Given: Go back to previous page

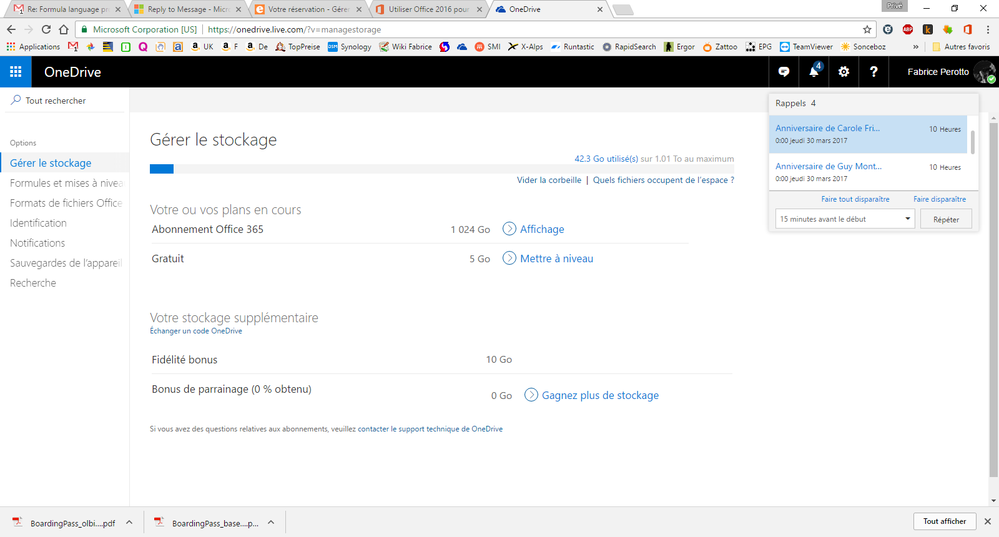Looking at the screenshot, I should pyautogui.click(x=11, y=29).
